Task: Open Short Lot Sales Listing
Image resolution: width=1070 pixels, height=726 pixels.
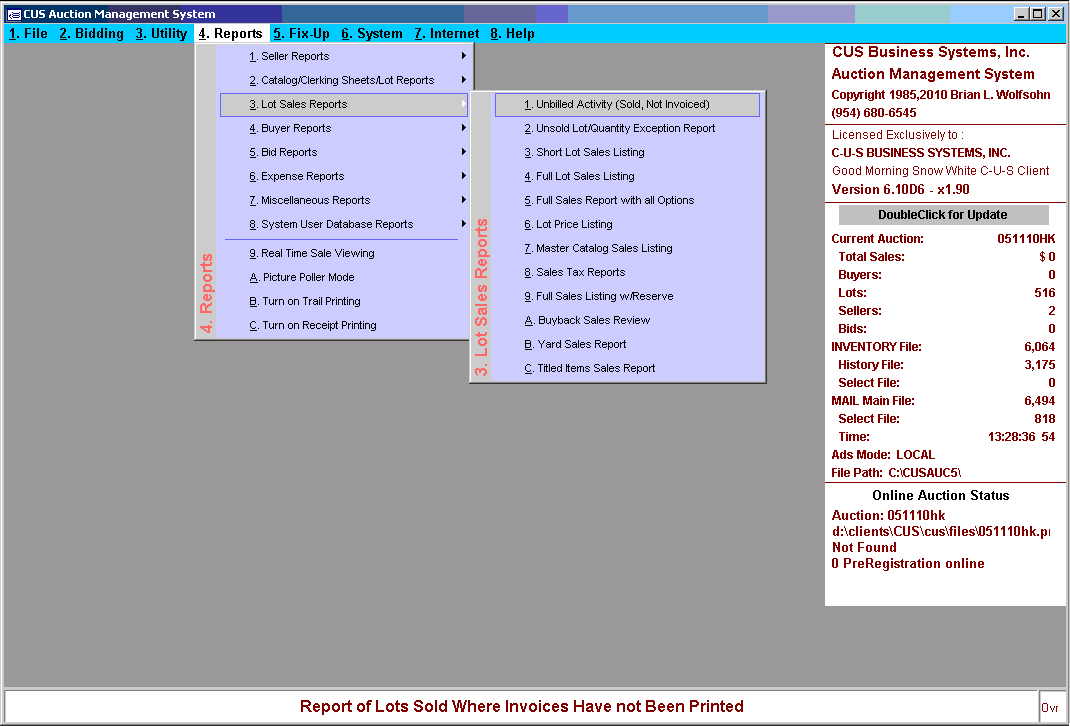Action: tap(627, 152)
